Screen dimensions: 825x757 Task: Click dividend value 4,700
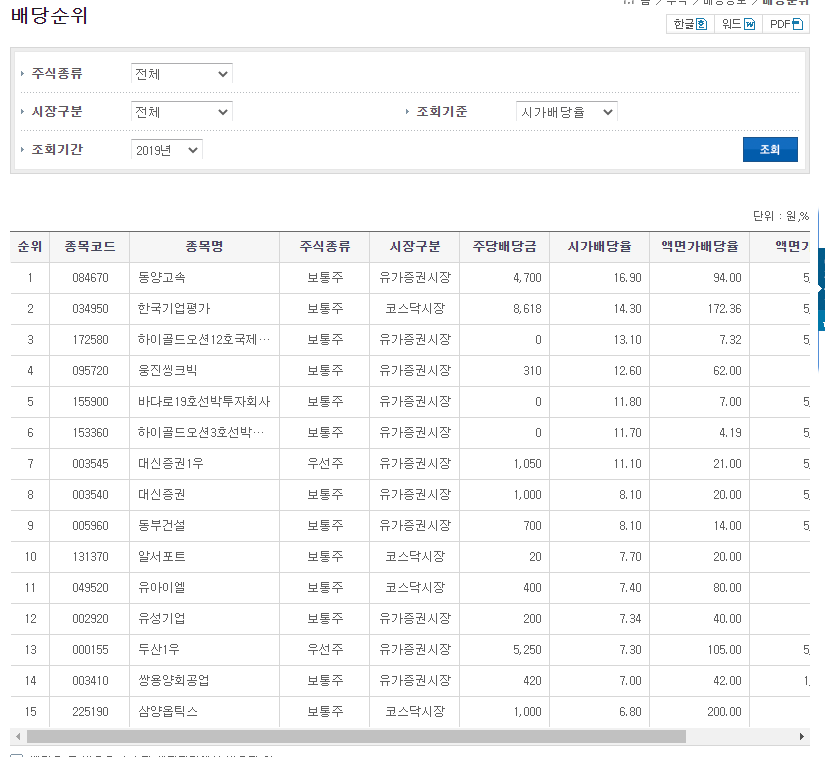click(x=527, y=278)
